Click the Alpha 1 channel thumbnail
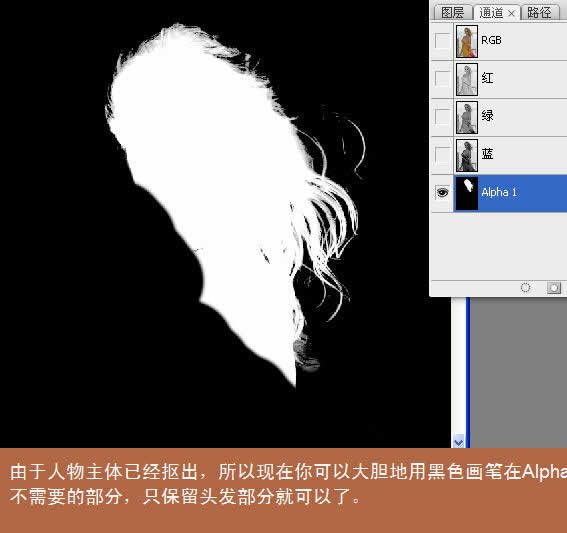The image size is (567, 533). point(466,193)
